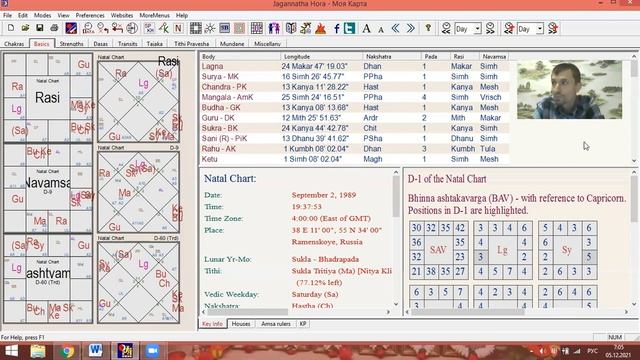Open the MoreMenus menu

pyautogui.click(x=155, y=15)
